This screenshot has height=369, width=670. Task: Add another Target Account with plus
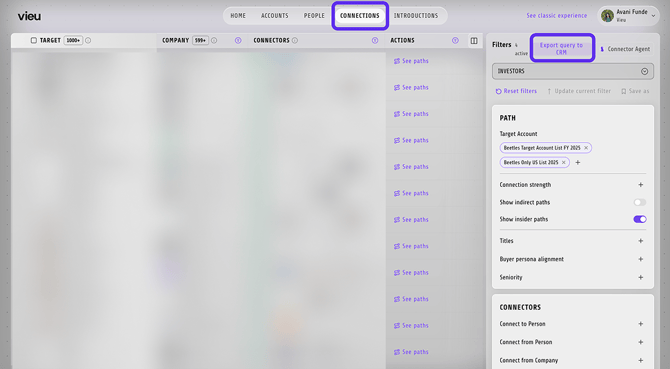[x=578, y=162]
